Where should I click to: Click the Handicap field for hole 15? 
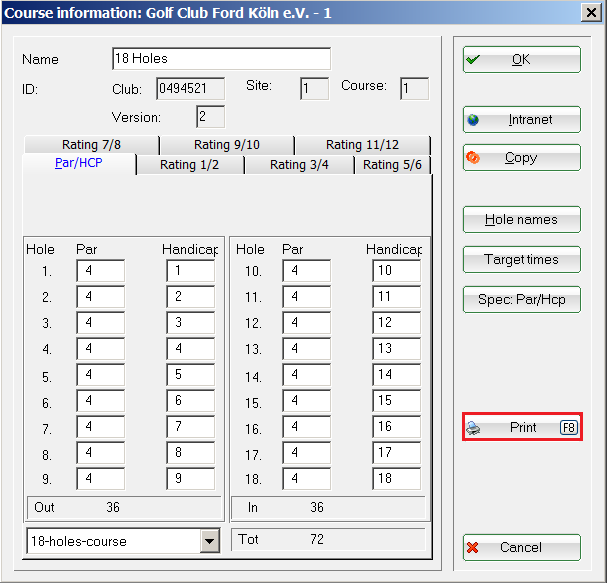pos(396,401)
